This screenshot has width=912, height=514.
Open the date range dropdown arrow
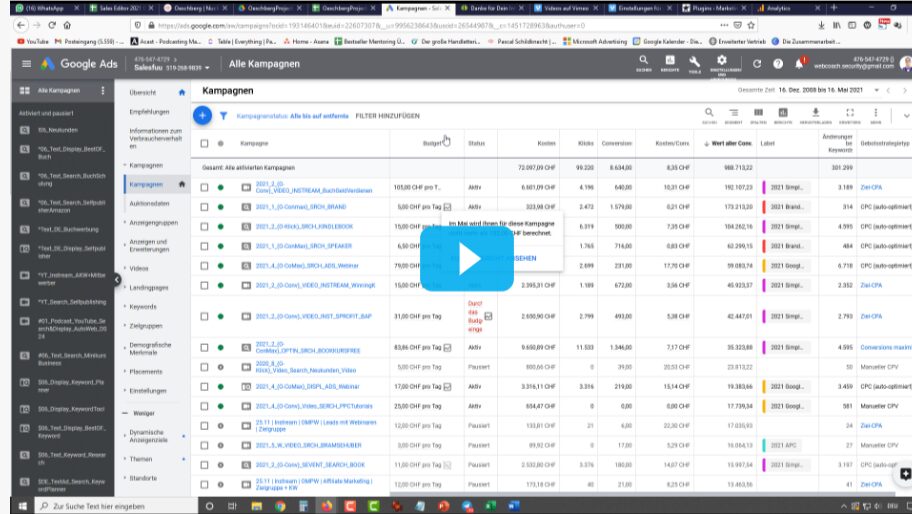(x=877, y=90)
